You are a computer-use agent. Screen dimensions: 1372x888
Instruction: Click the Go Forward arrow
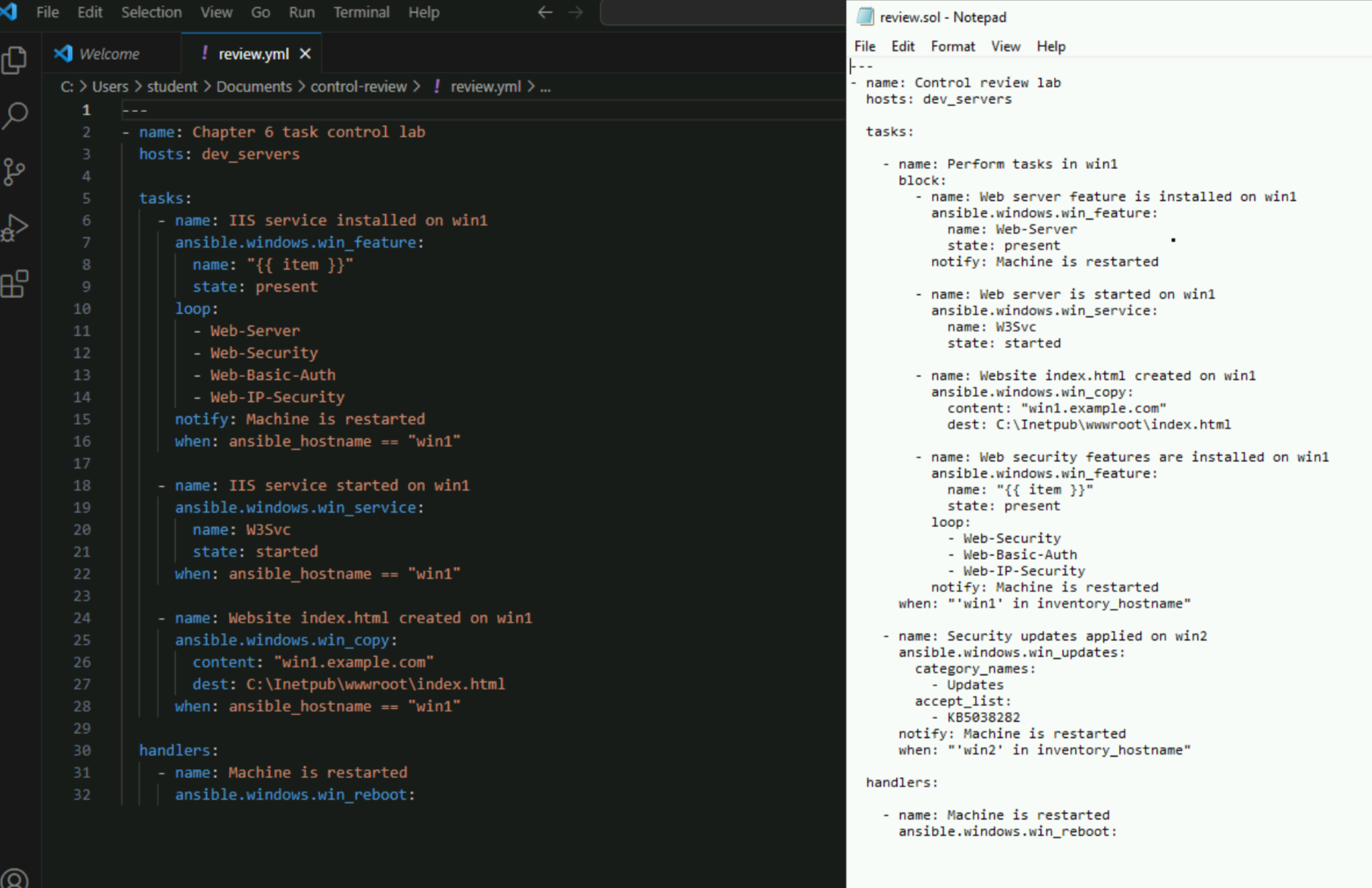575,12
